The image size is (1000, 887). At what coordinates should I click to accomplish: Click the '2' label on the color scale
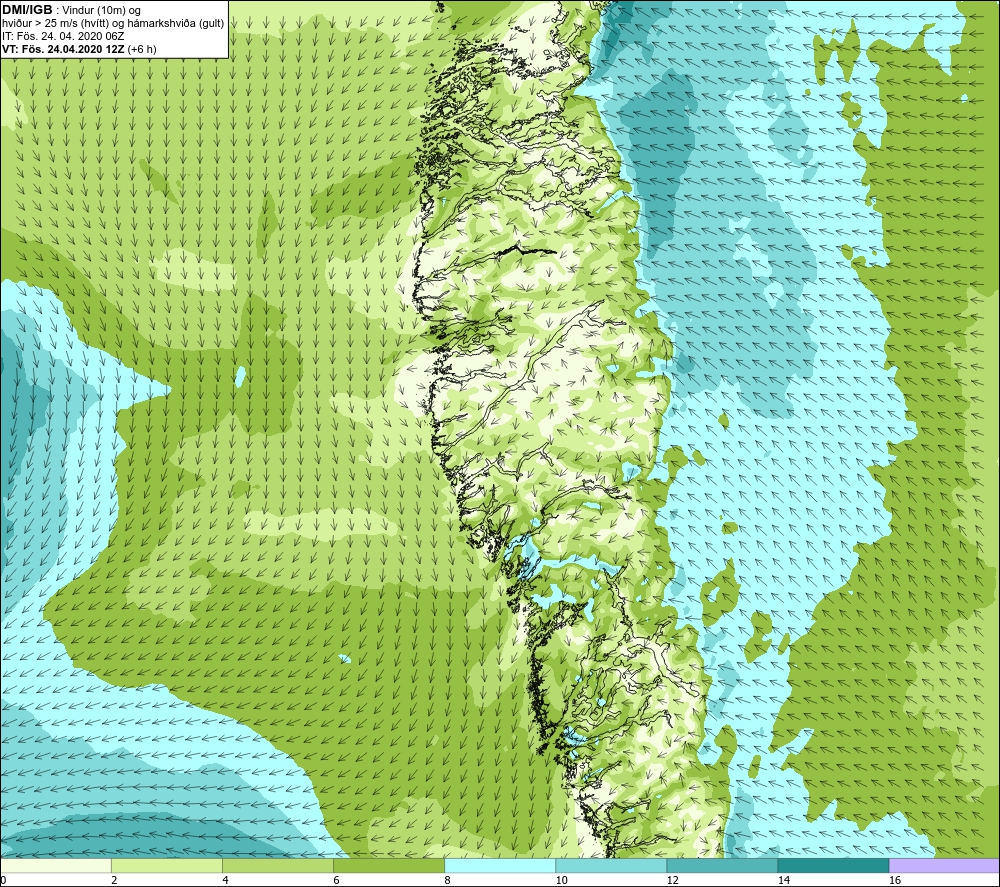[x=114, y=880]
